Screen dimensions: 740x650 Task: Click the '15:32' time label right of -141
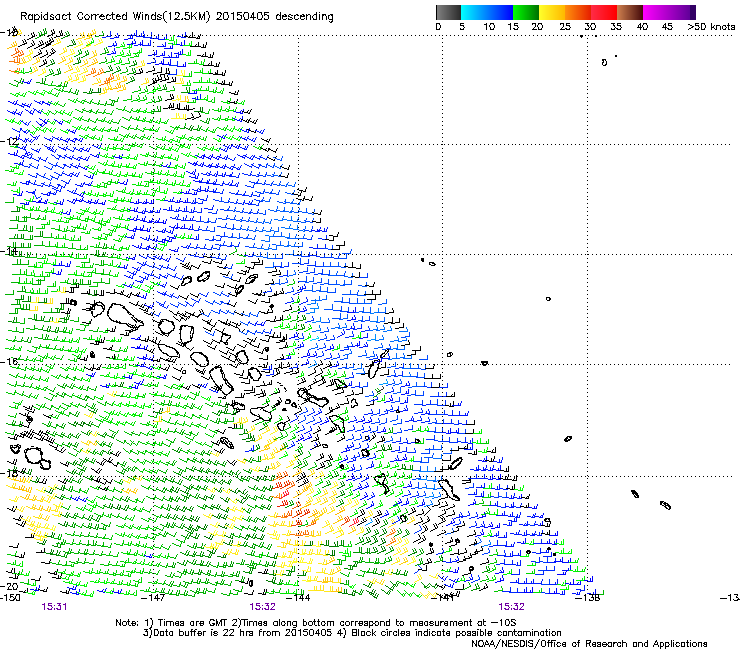point(512,607)
